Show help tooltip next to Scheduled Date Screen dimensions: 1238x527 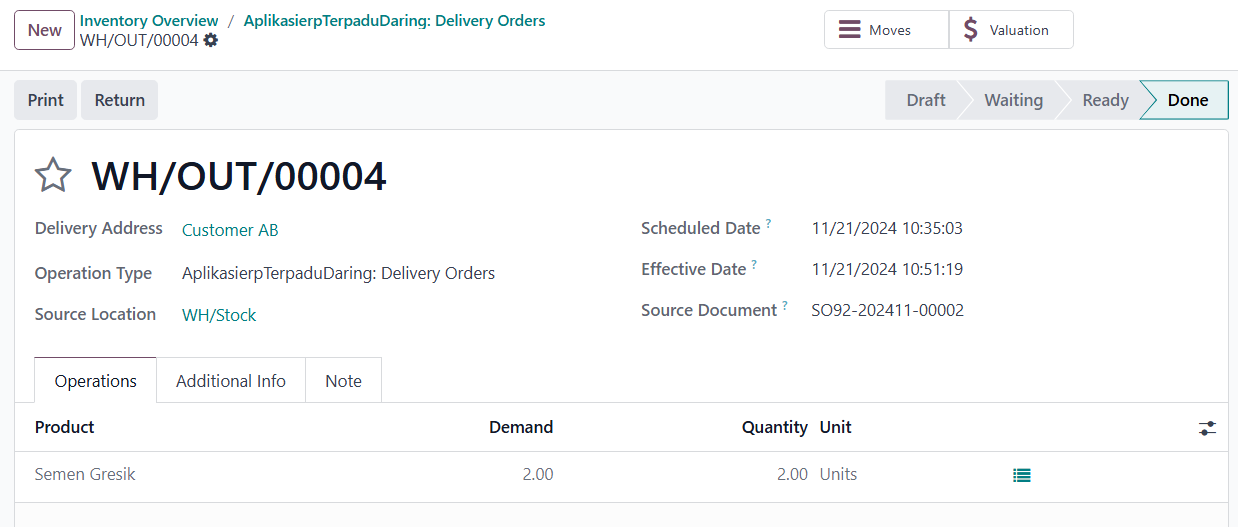[x=768, y=224]
